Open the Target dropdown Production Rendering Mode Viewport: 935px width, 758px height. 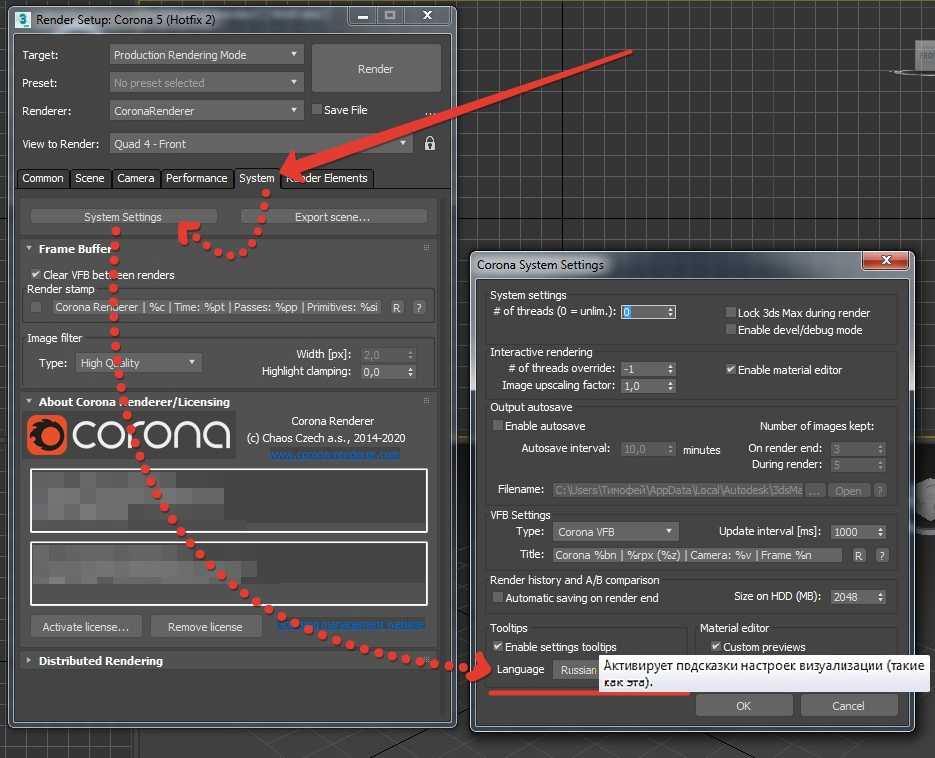pyautogui.click(x=206, y=55)
